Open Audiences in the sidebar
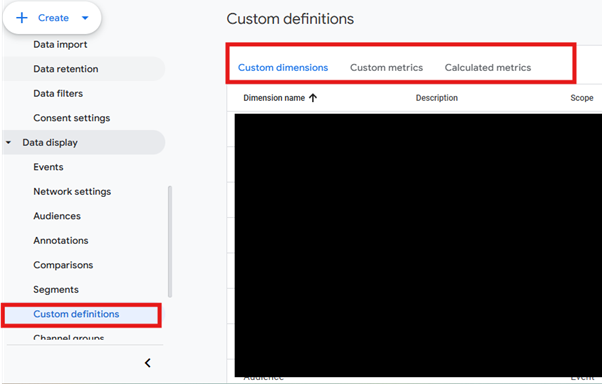The height and width of the screenshot is (384, 602). click(57, 216)
